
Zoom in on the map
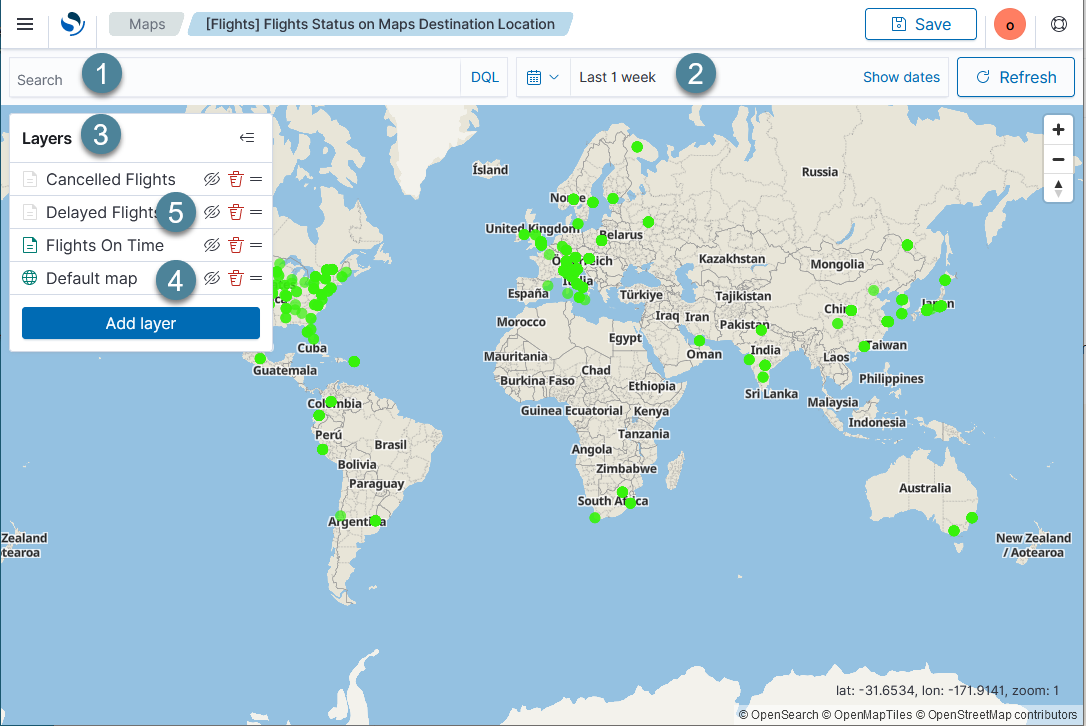pyautogui.click(x=1058, y=129)
